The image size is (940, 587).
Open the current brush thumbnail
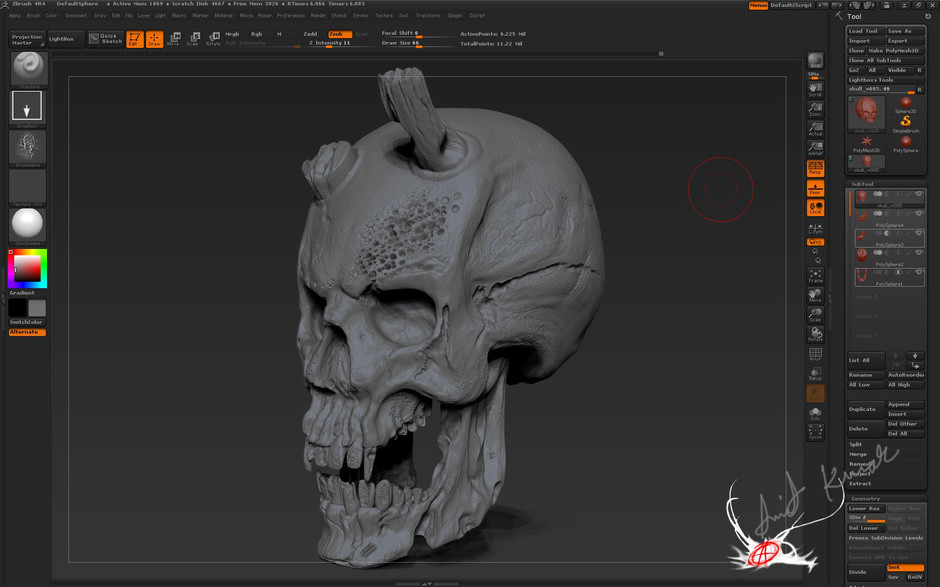click(x=27, y=68)
